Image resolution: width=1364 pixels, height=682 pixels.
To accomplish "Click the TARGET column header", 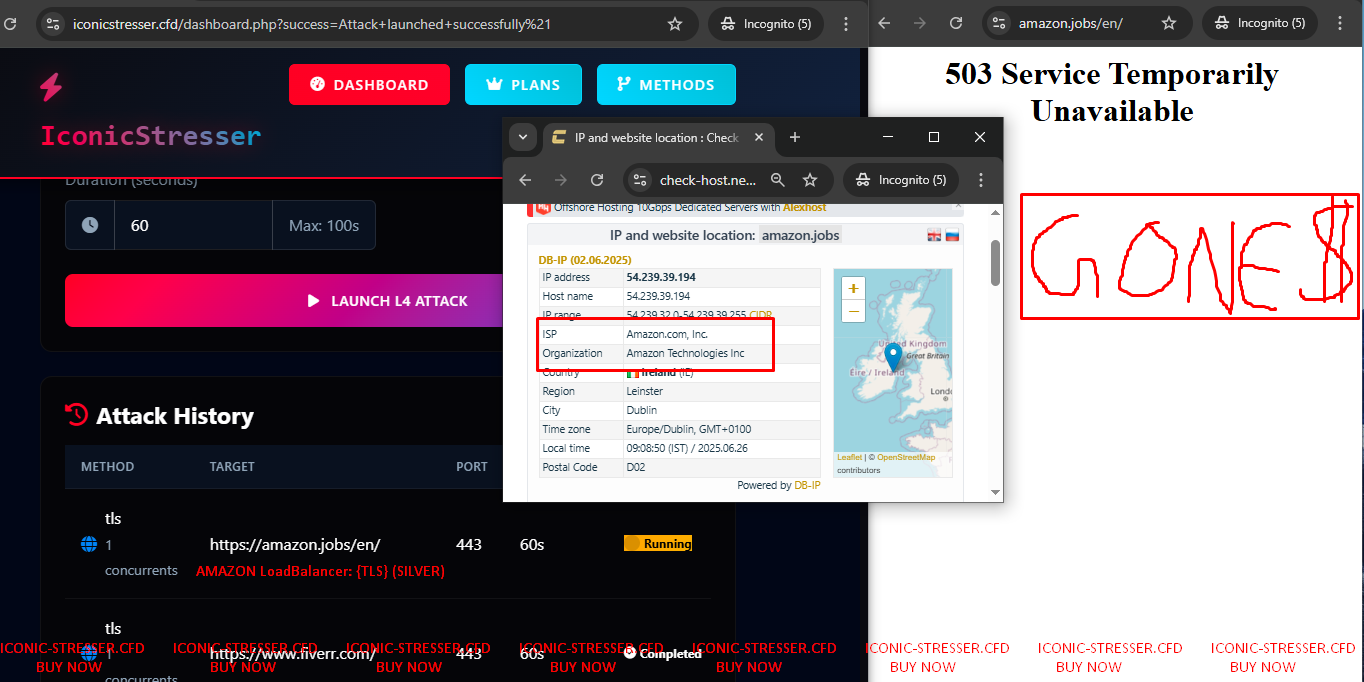I will point(232,467).
